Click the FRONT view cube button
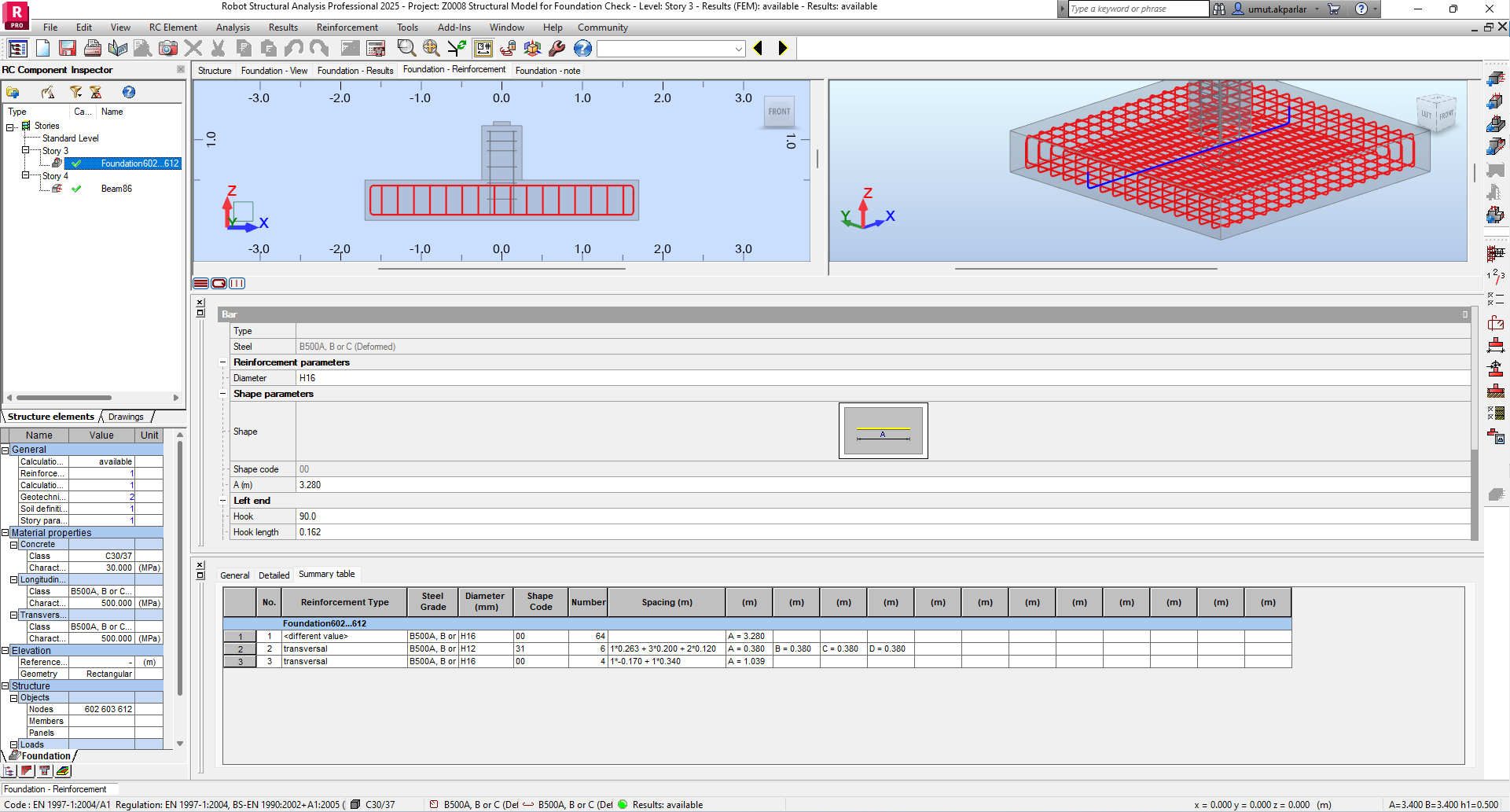Viewport: 1510px width, 812px height. click(x=778, y=112)
